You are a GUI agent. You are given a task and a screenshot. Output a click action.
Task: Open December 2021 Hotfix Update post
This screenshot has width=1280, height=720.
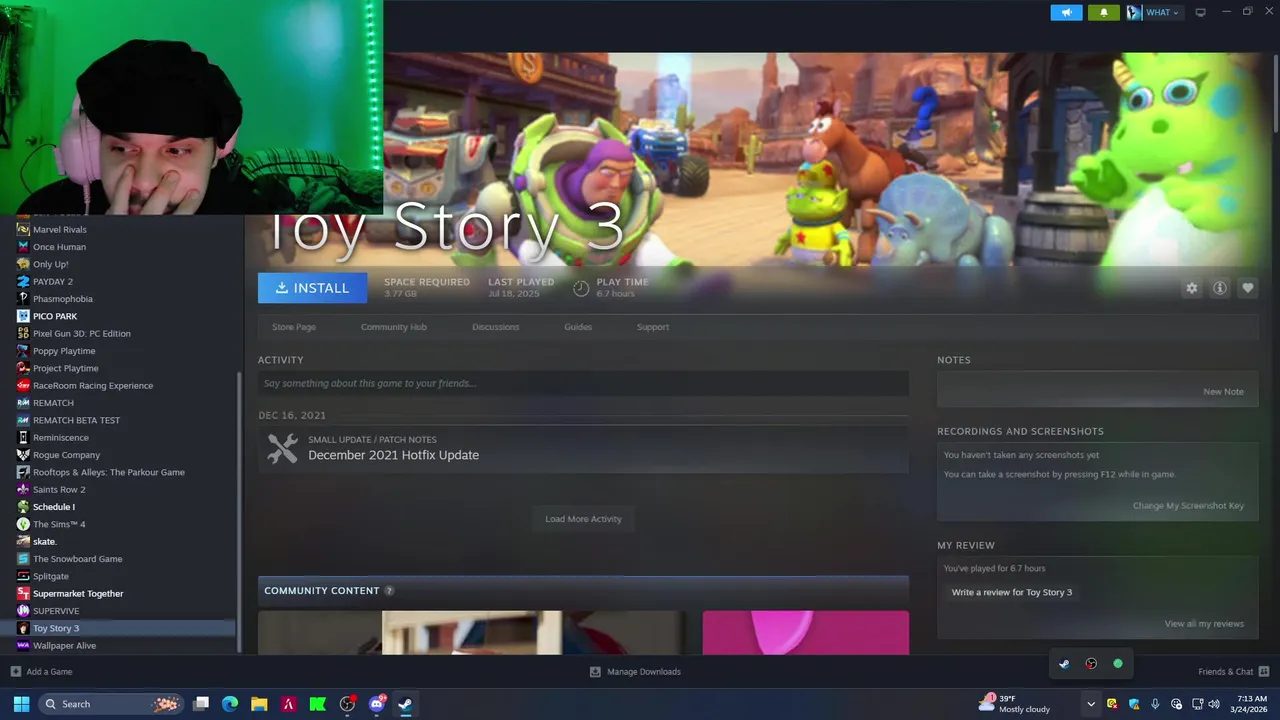point(393,455)
